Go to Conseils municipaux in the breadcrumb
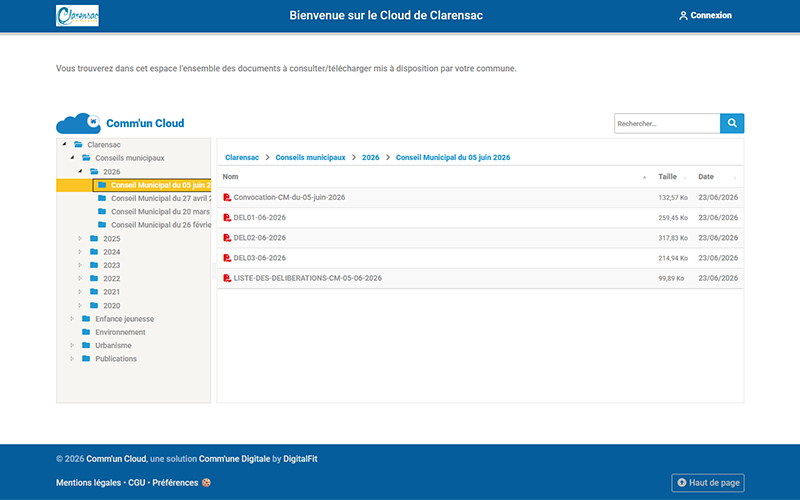Screen dimensions: 800x500 click(310, 157)
